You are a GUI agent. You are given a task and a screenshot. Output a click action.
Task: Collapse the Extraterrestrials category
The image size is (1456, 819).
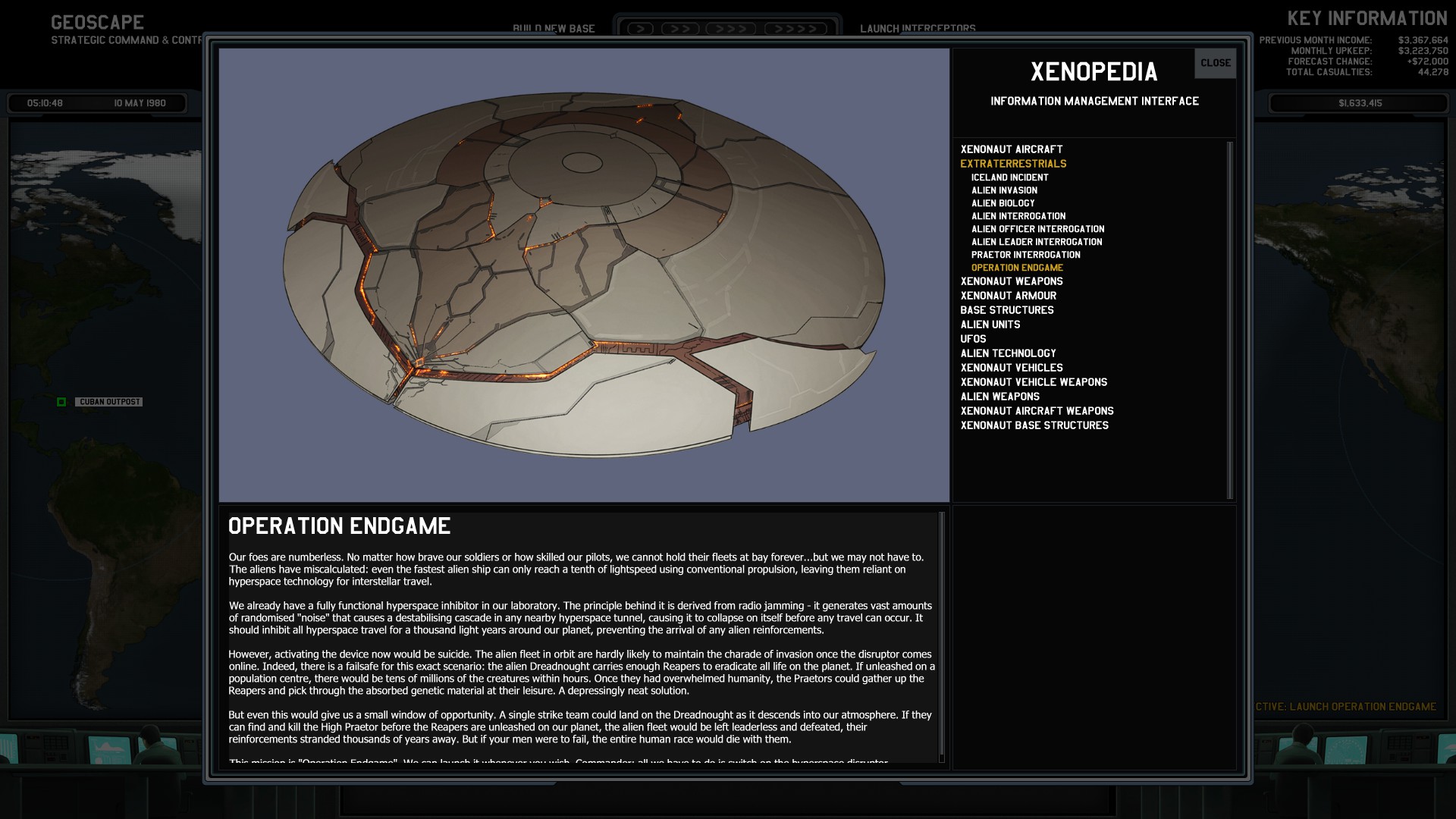(1012, 164)
